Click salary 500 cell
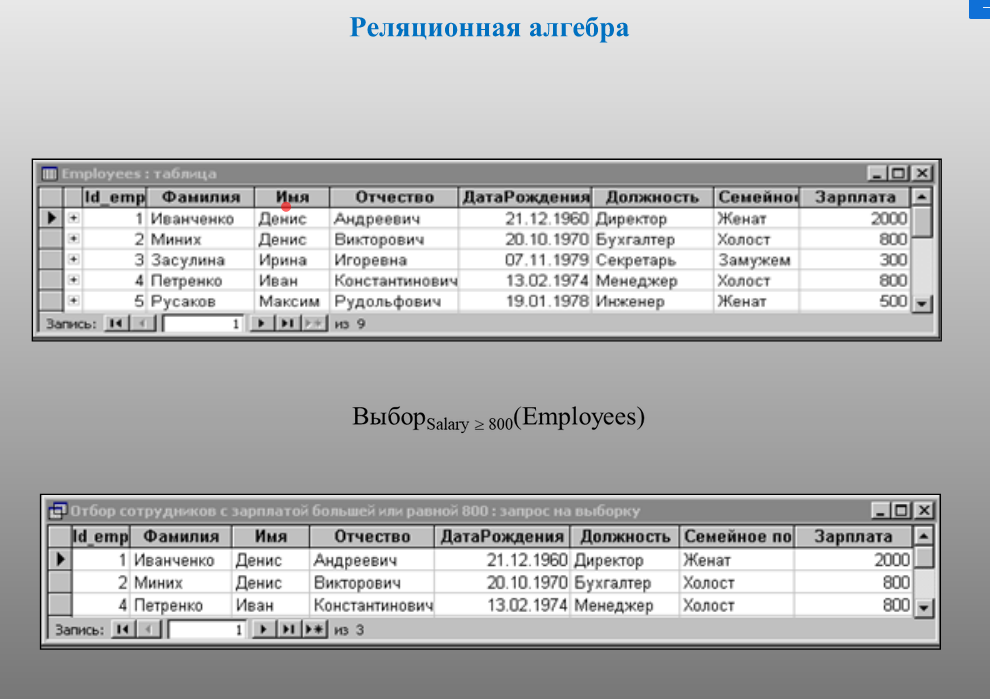990x699 pixels. pyautogui.click(x=855, y=301)
